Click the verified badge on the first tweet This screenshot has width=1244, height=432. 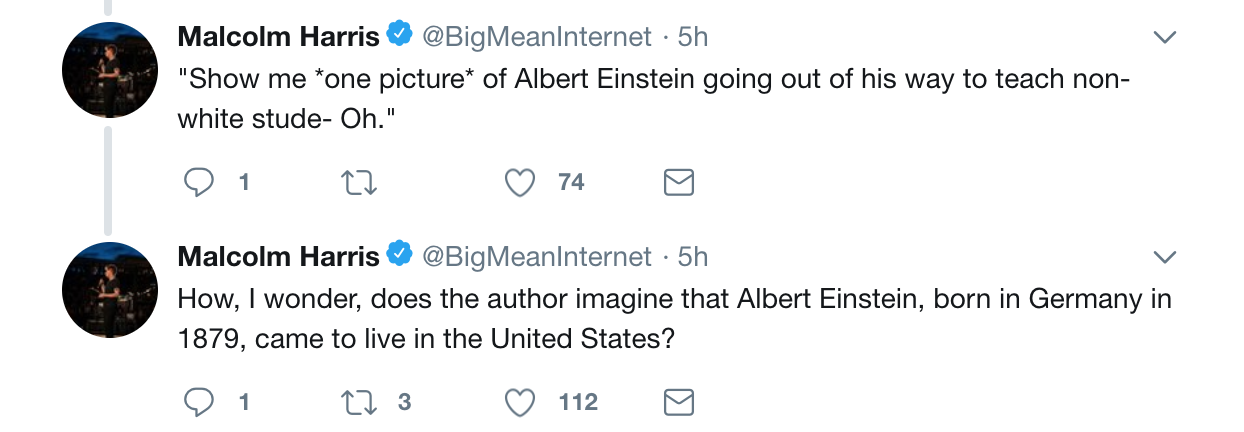399,36
